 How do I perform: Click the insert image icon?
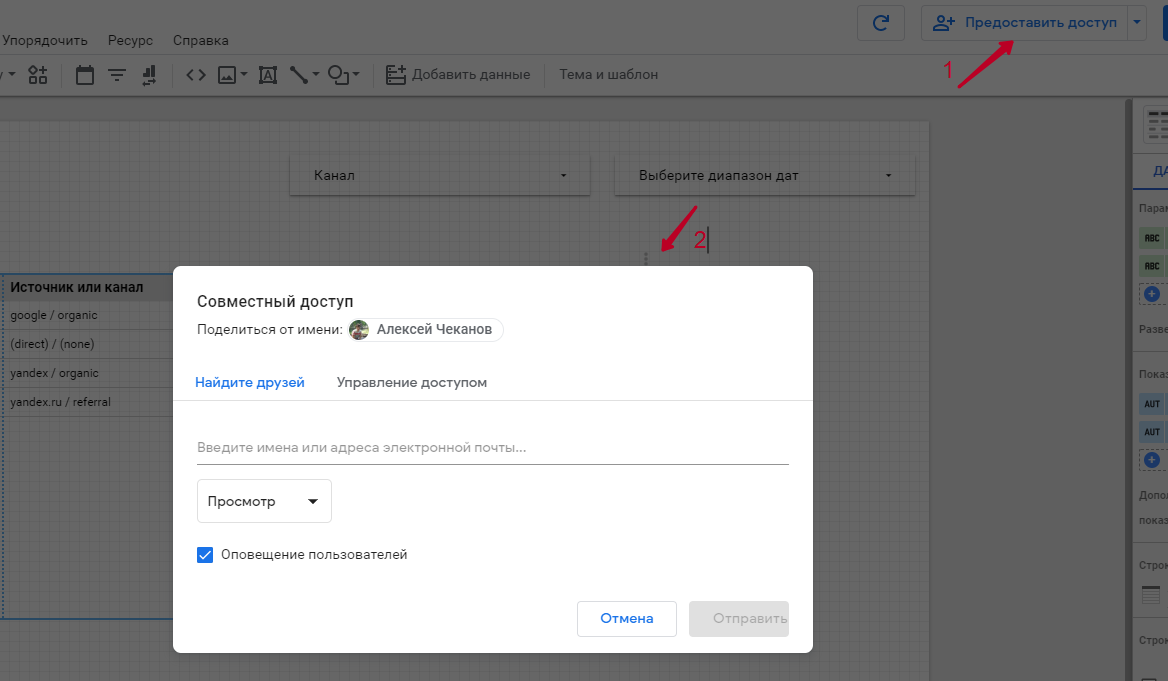tap(227, 75)
